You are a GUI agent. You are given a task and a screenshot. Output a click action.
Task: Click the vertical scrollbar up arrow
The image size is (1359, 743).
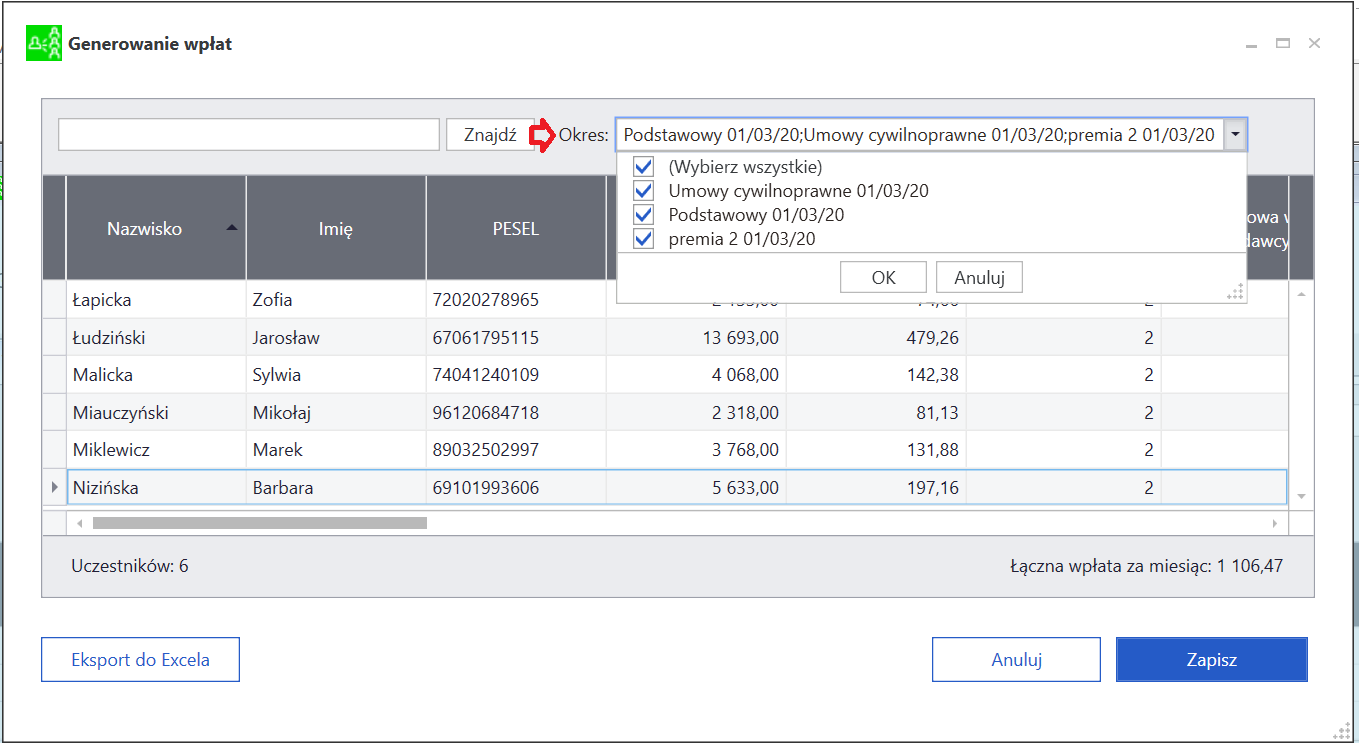[1301, 294]
